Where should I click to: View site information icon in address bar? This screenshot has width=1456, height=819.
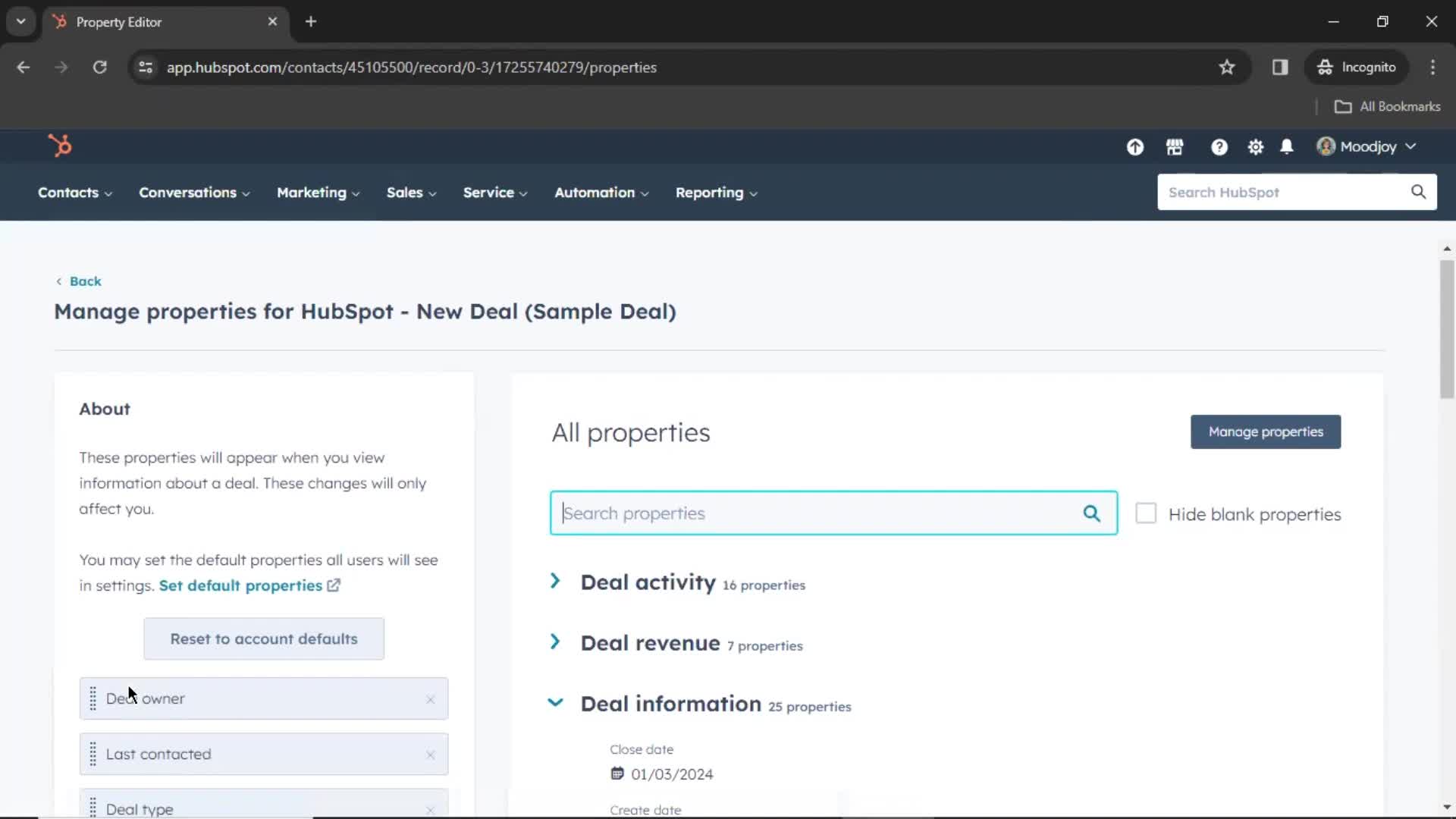click(146, 67)
